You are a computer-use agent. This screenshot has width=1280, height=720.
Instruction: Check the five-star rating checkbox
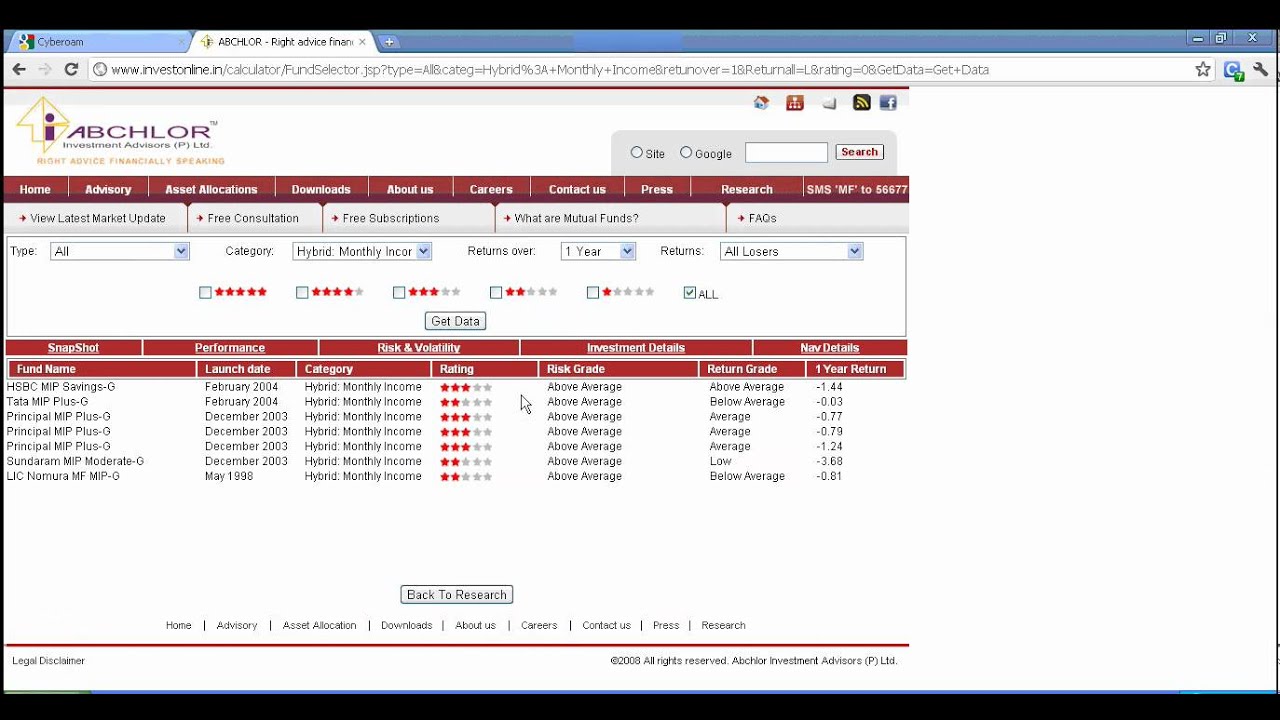(x=205, y=293)
